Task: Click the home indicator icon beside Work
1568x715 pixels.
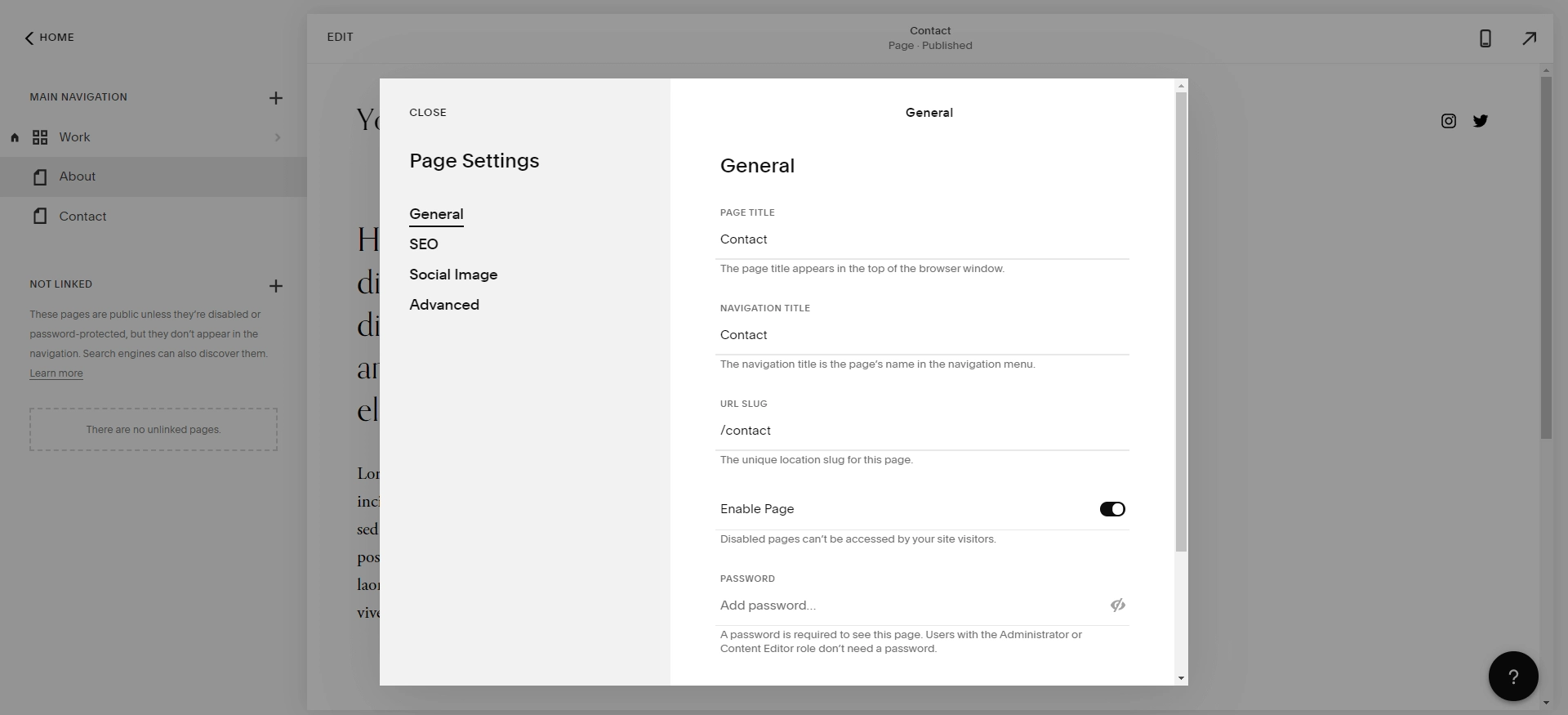Action: pos(15,137)
